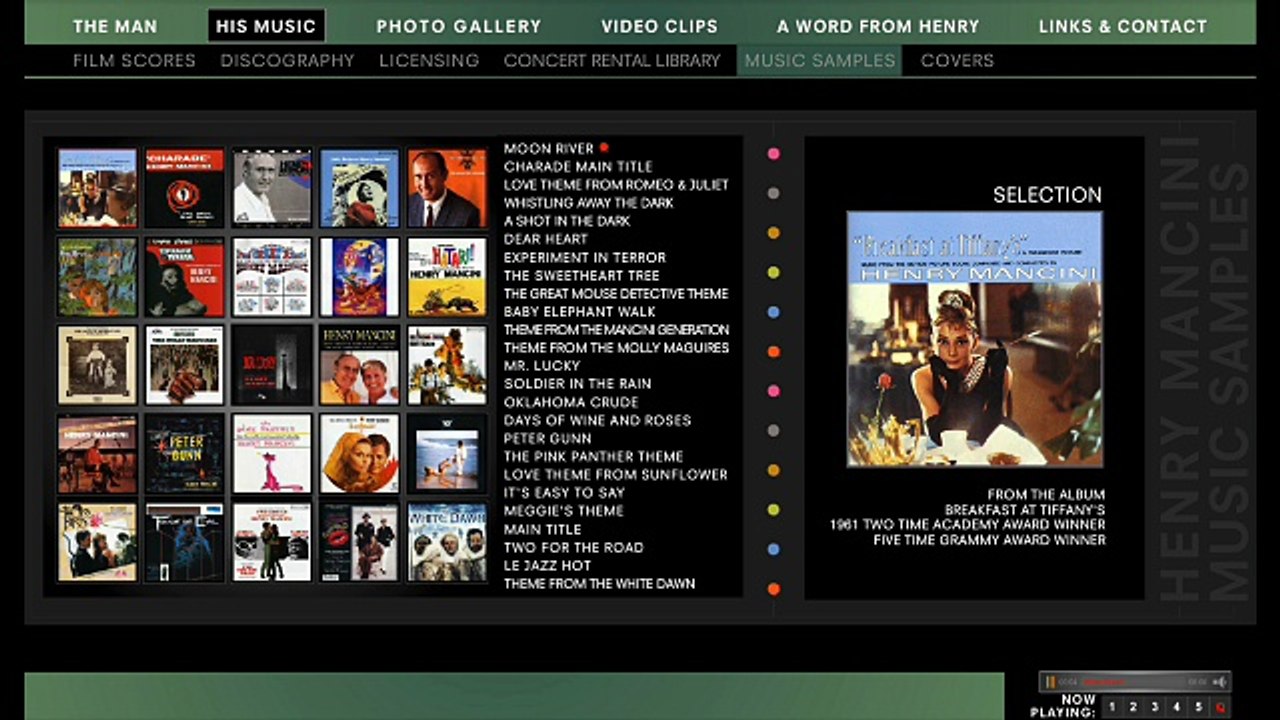Play Days of Wine and Roses
This screenshot has height=720, width=1280.
click(597, 420)
